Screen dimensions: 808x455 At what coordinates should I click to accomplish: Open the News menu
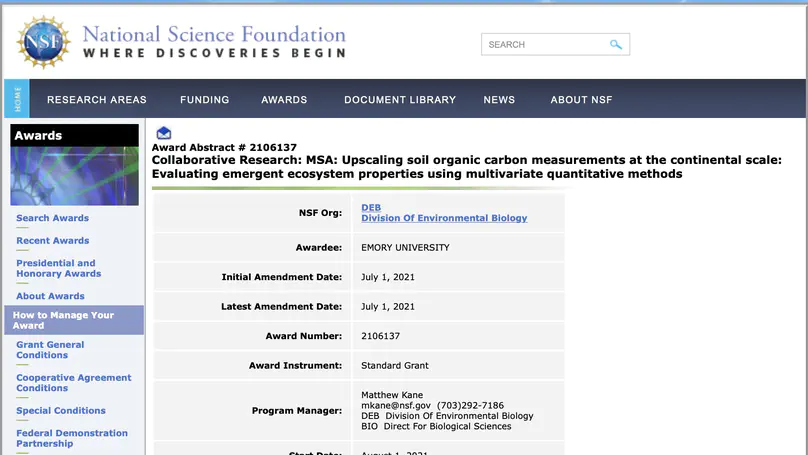click(499, 100)
